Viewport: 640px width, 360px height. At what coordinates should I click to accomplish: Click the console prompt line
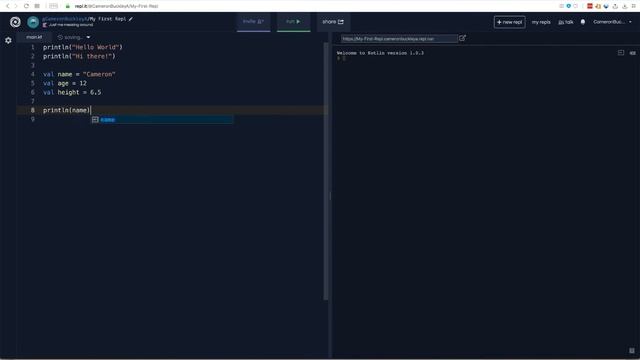pos(341,59)
